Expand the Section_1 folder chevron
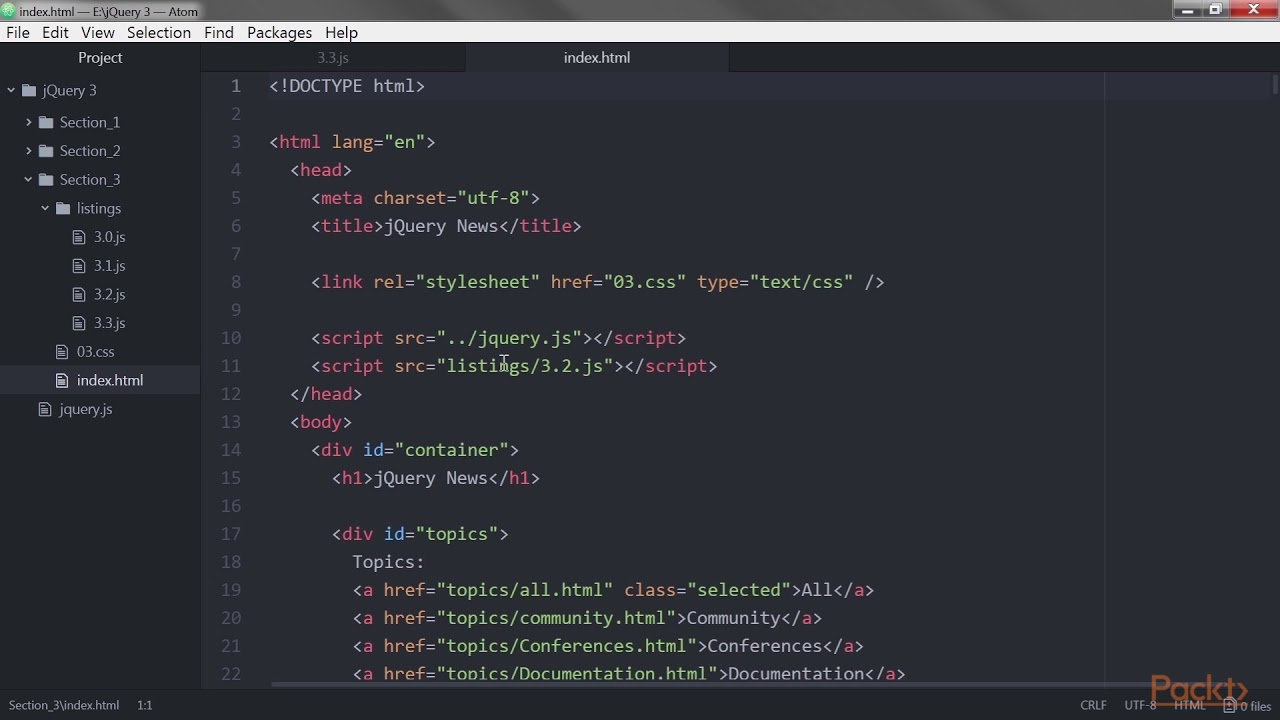 29,122
